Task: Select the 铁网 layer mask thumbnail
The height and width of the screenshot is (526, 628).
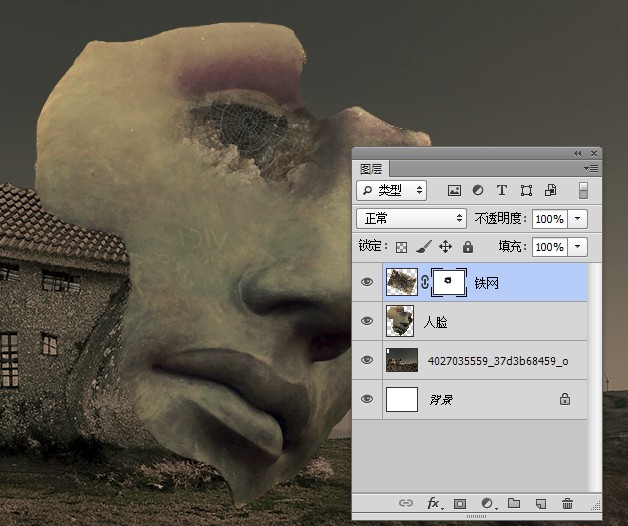Action: coord(449,282)
